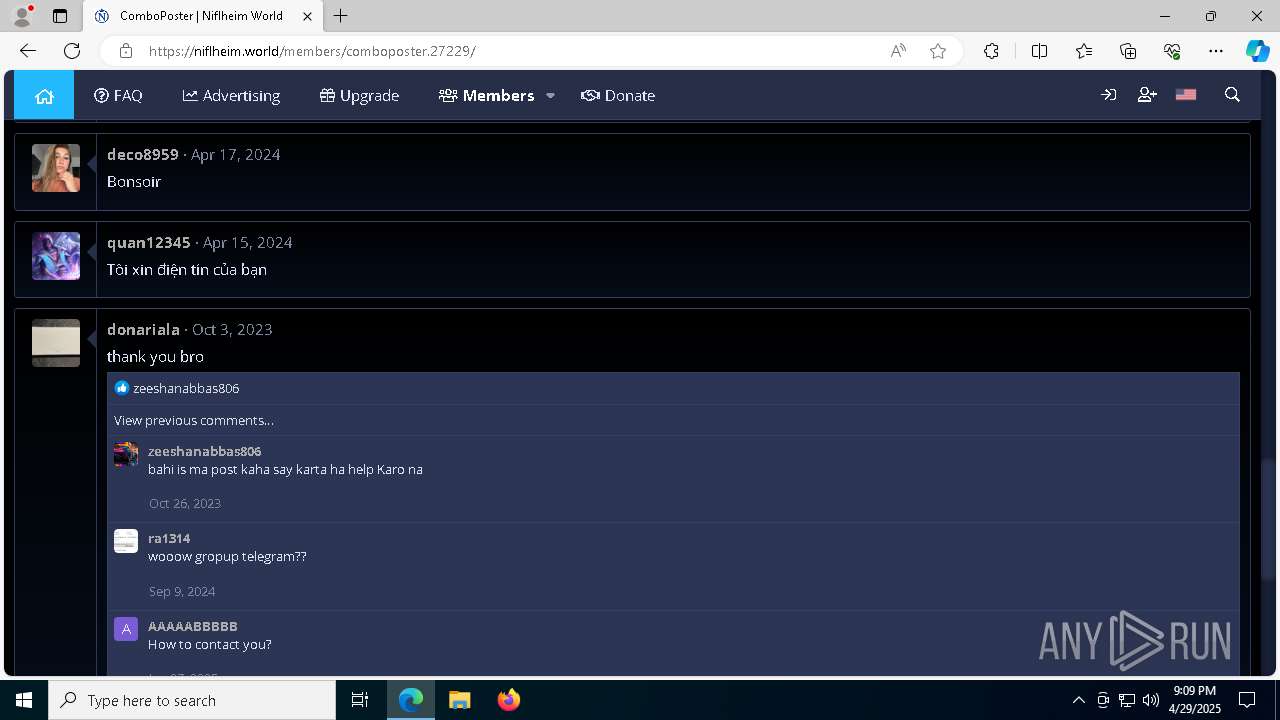Open Browser essentials icon
1280x720 pixels.
coord(1172,51)
